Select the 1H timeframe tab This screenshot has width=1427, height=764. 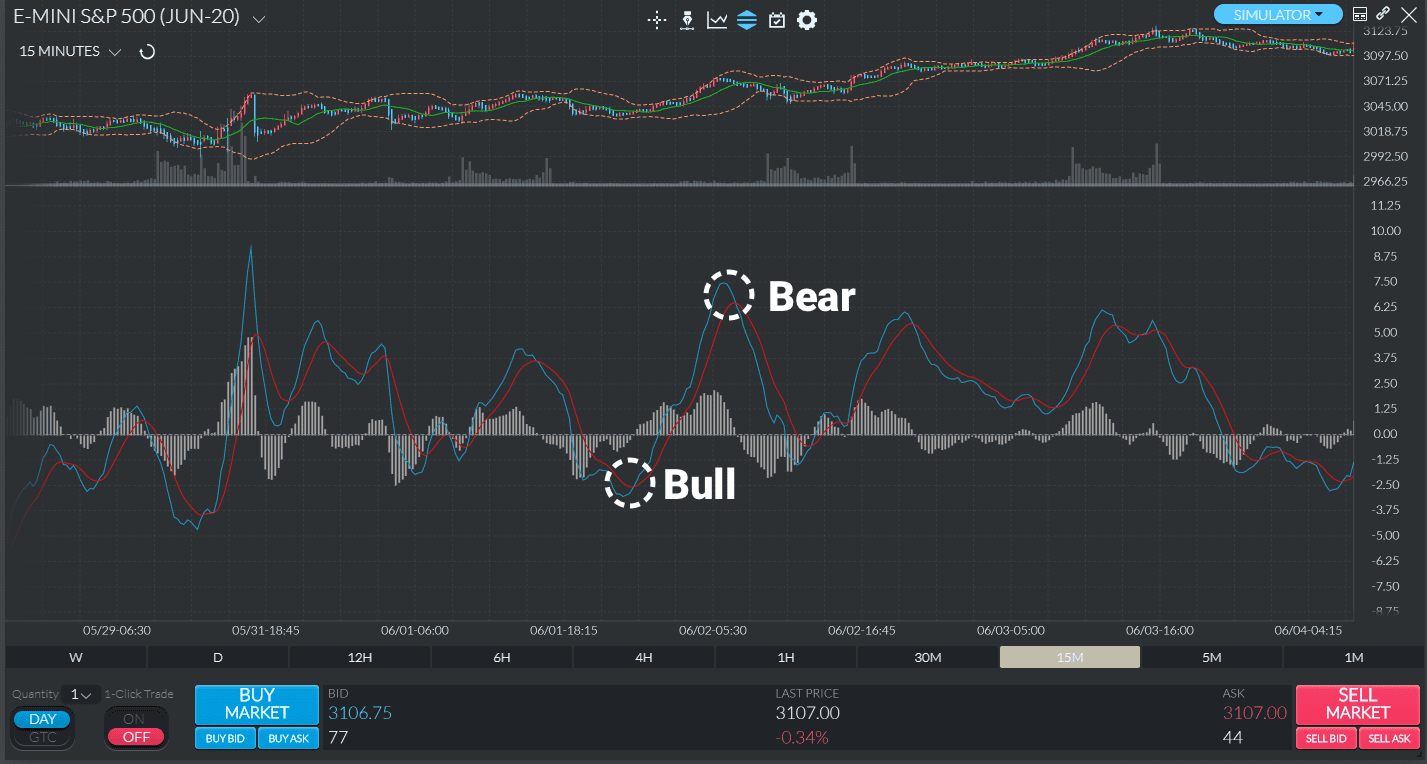[x=786, y=657]
